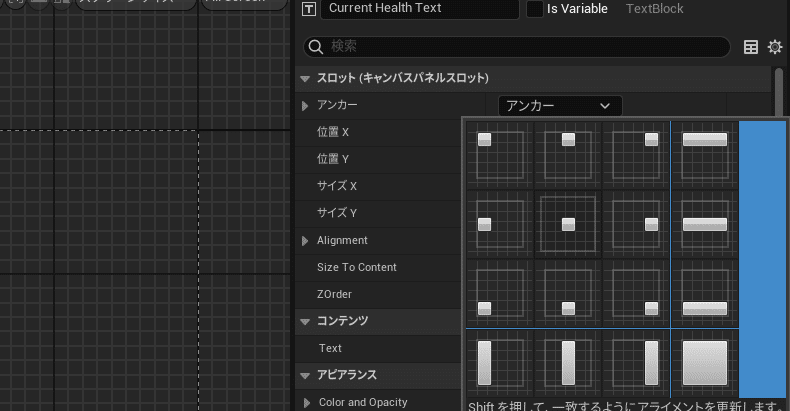
Task: Click the TextBlock widget type icon
Action: pos(309,9)
